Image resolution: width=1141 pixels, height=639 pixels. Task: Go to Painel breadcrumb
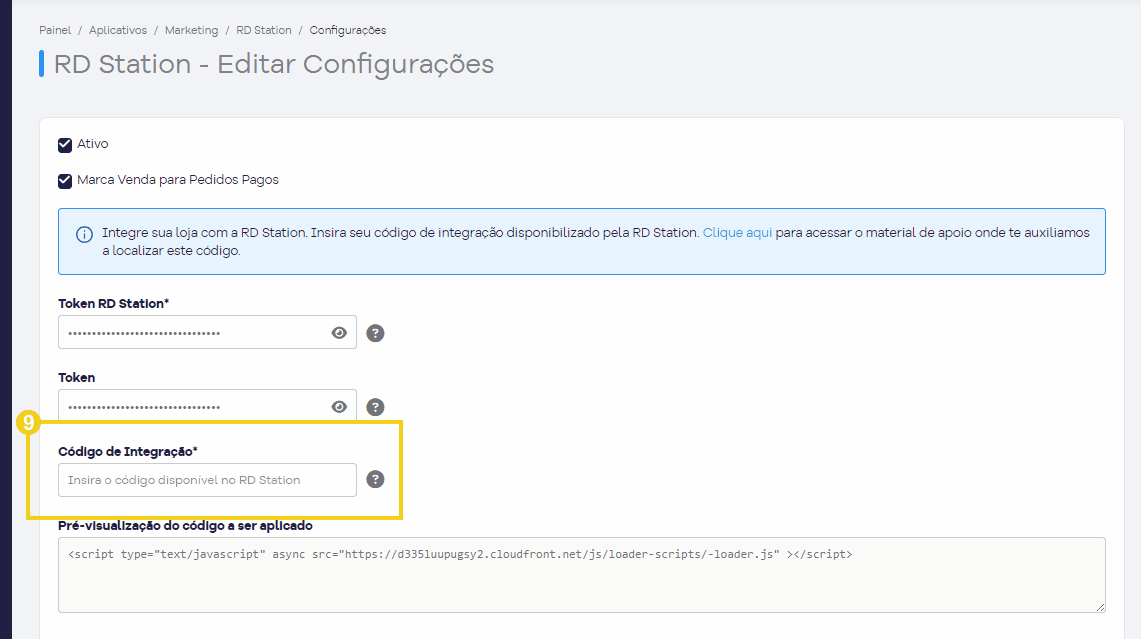pyautogui.click(x=55, y=30)
